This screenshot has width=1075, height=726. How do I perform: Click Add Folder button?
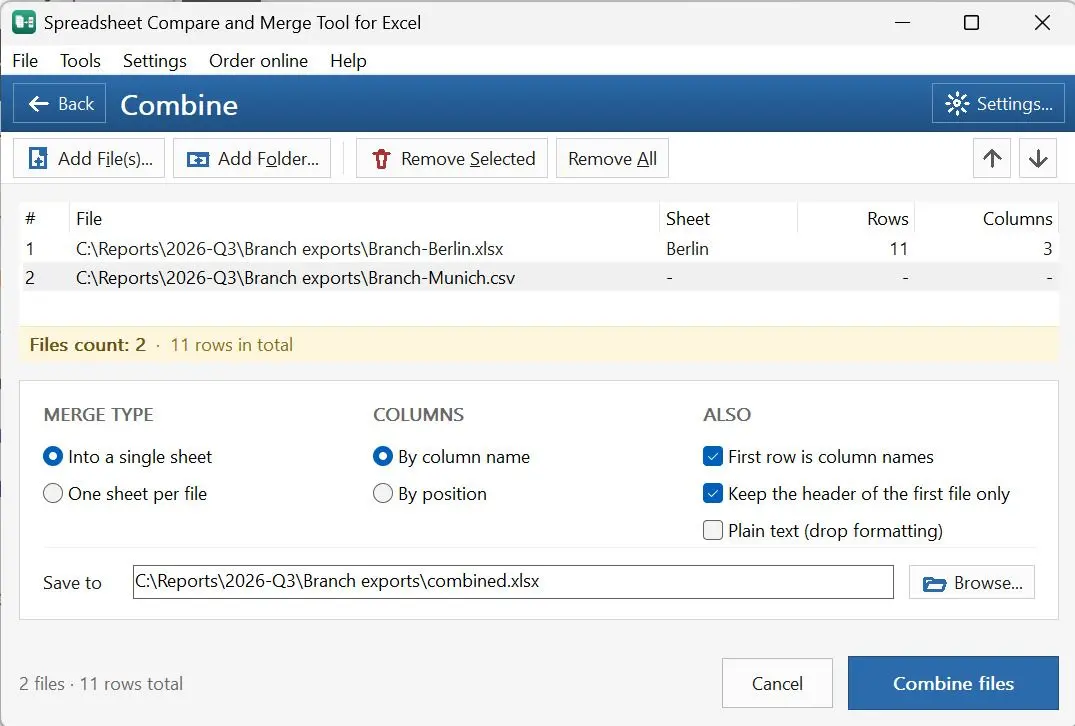[x=252, y=158]
